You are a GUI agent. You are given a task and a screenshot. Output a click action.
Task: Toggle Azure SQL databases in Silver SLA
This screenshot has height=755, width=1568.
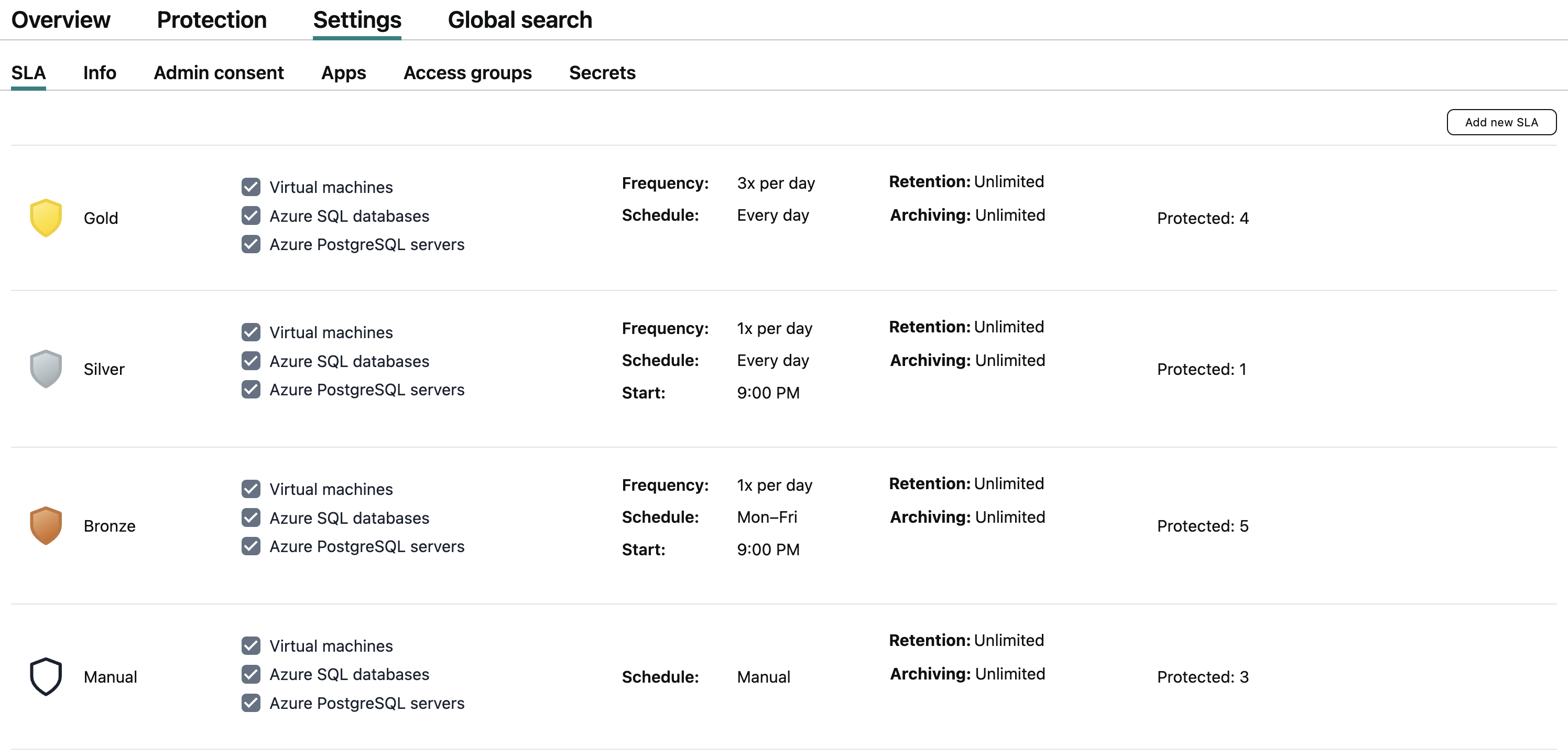[x=251, y=361]
